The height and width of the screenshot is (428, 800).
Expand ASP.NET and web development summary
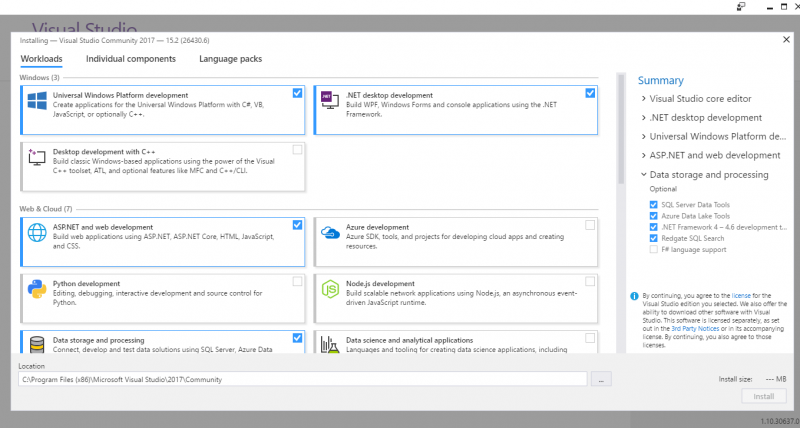644,156
